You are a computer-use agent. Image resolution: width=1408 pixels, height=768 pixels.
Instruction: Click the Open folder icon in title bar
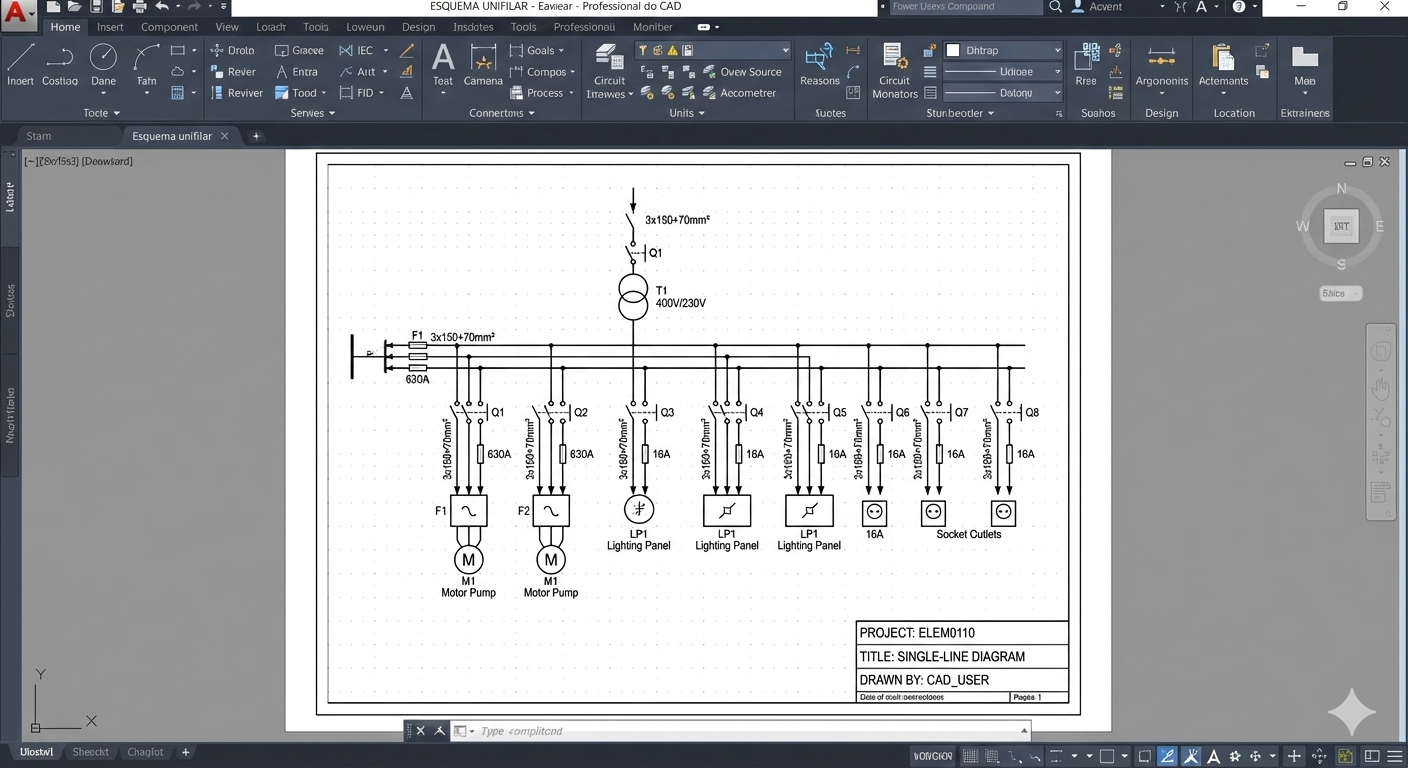[x=74, y=7]
